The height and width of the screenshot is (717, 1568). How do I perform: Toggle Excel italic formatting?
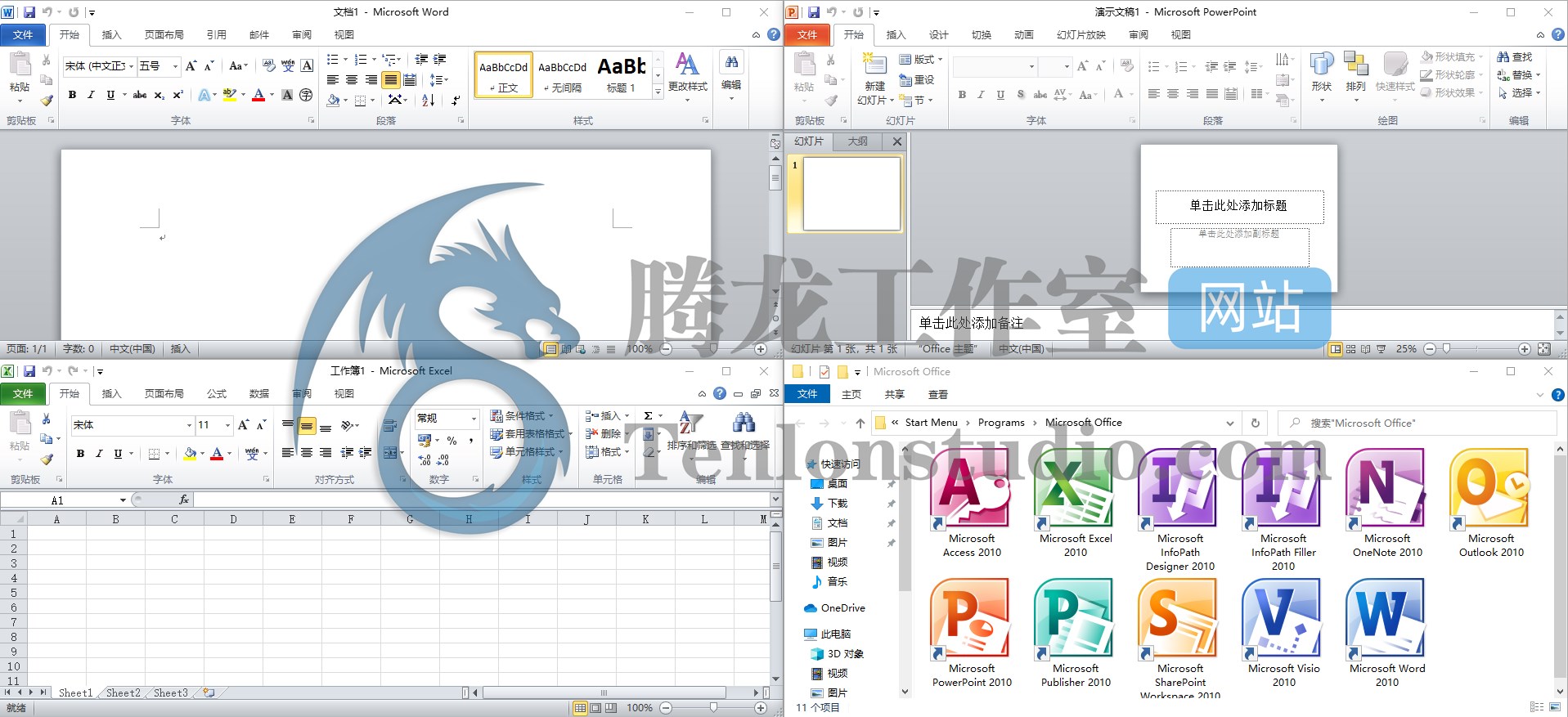(x=99, y=454)
